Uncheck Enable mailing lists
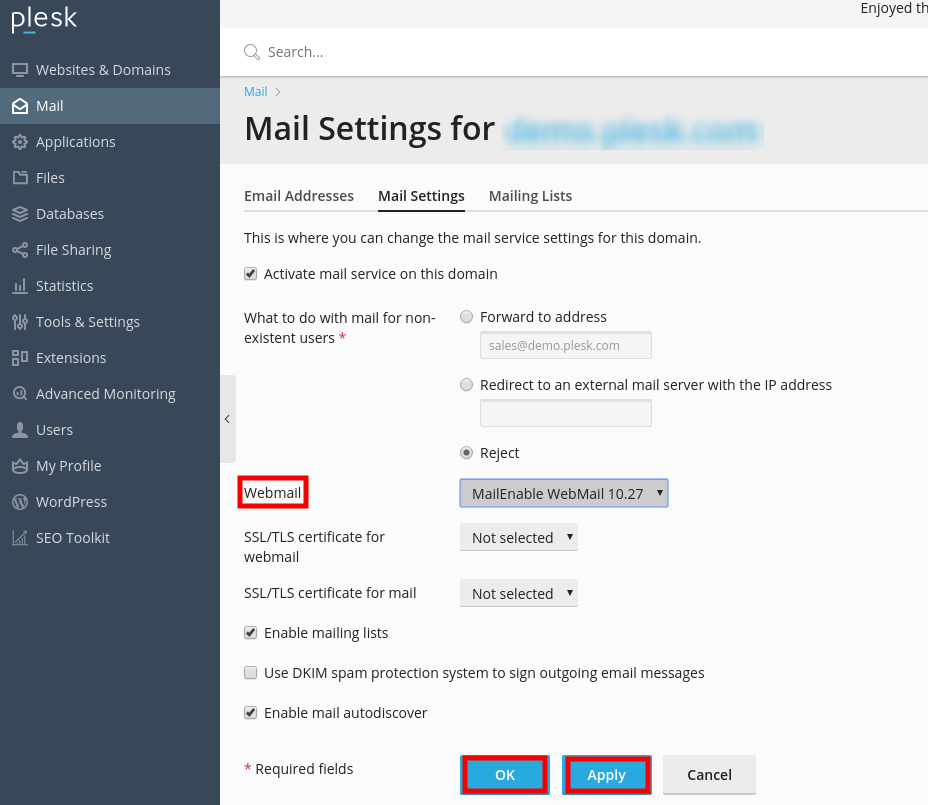Image resolution: width=928 pixels, height=805 pixels. click(x=251, y=633)
